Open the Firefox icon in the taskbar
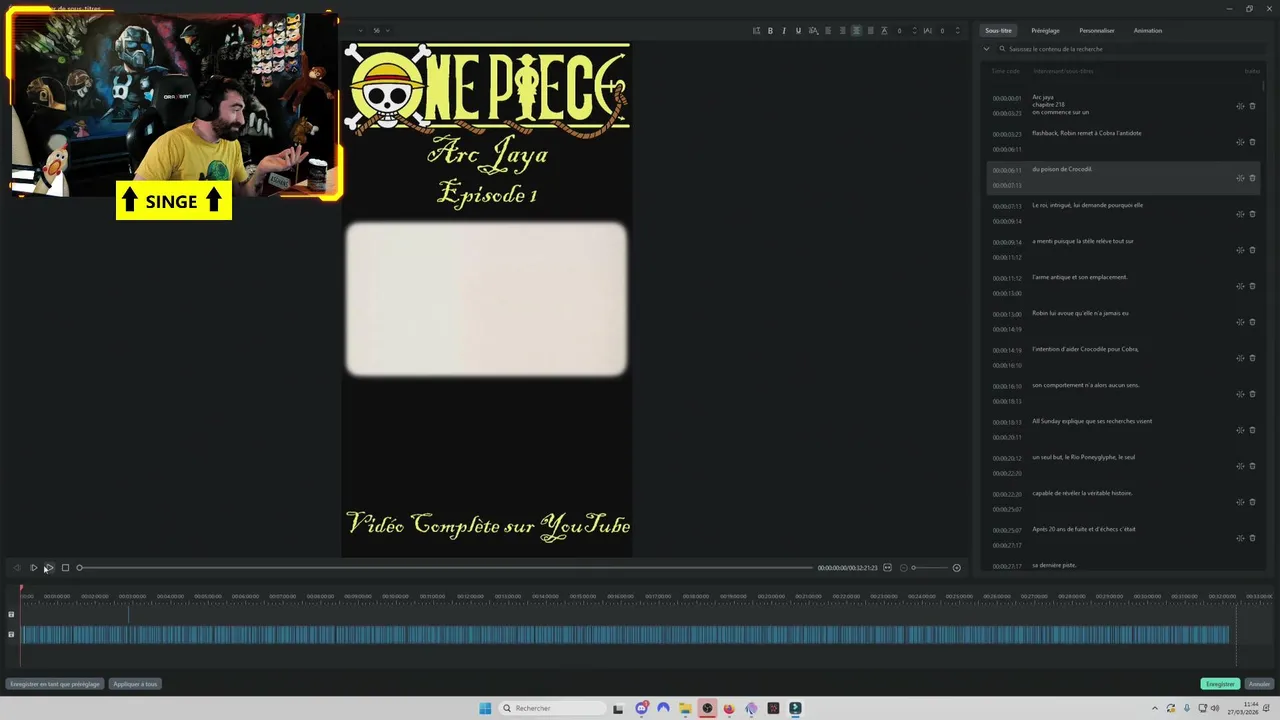 click(x=729, y=708)
